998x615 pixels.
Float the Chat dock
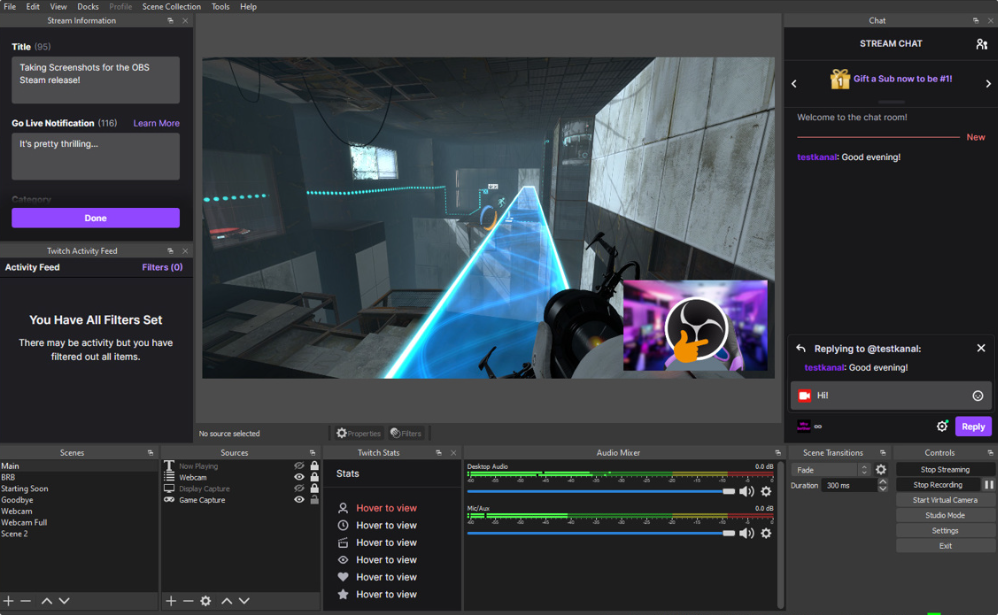pyautogui.click(x=976, y=20)
